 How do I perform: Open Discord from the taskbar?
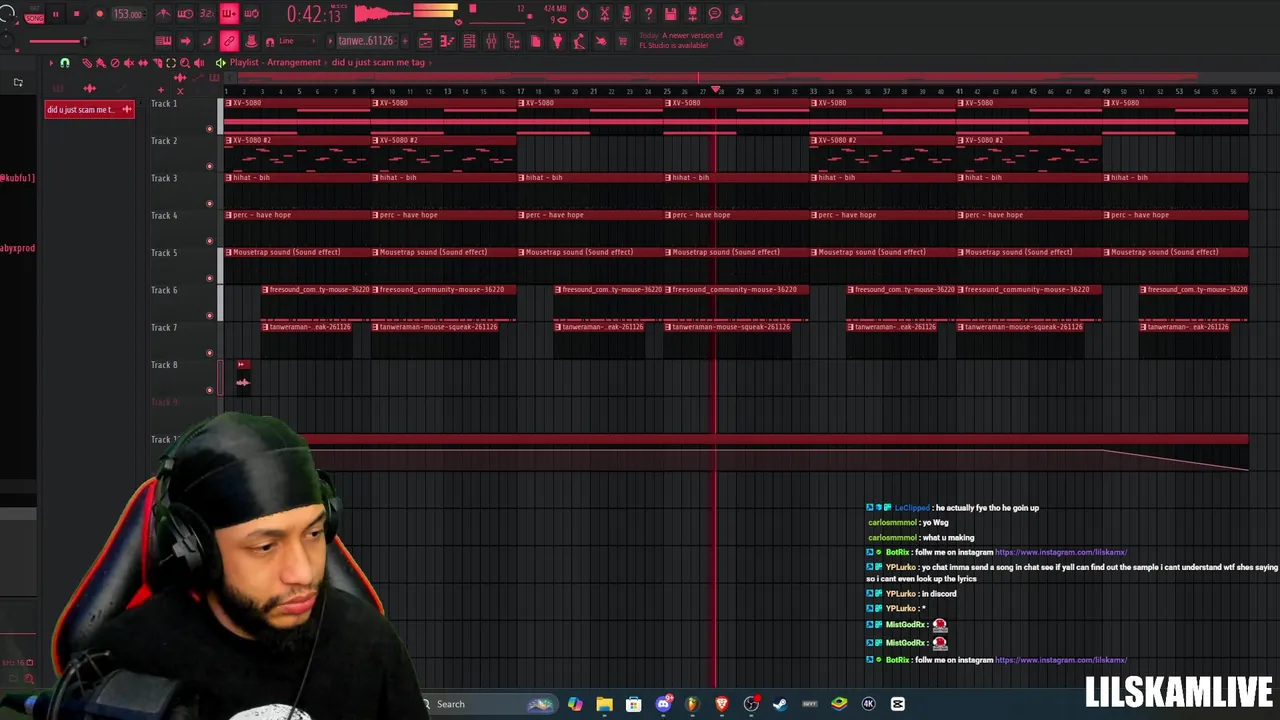tap(663, 704)
